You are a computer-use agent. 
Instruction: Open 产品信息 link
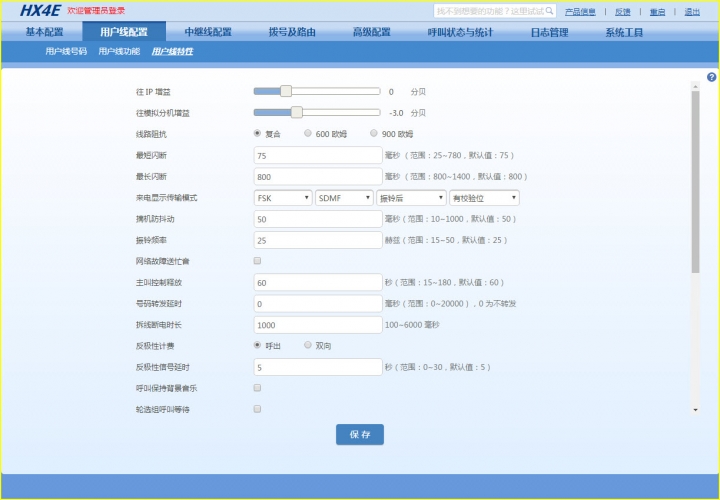580,11
